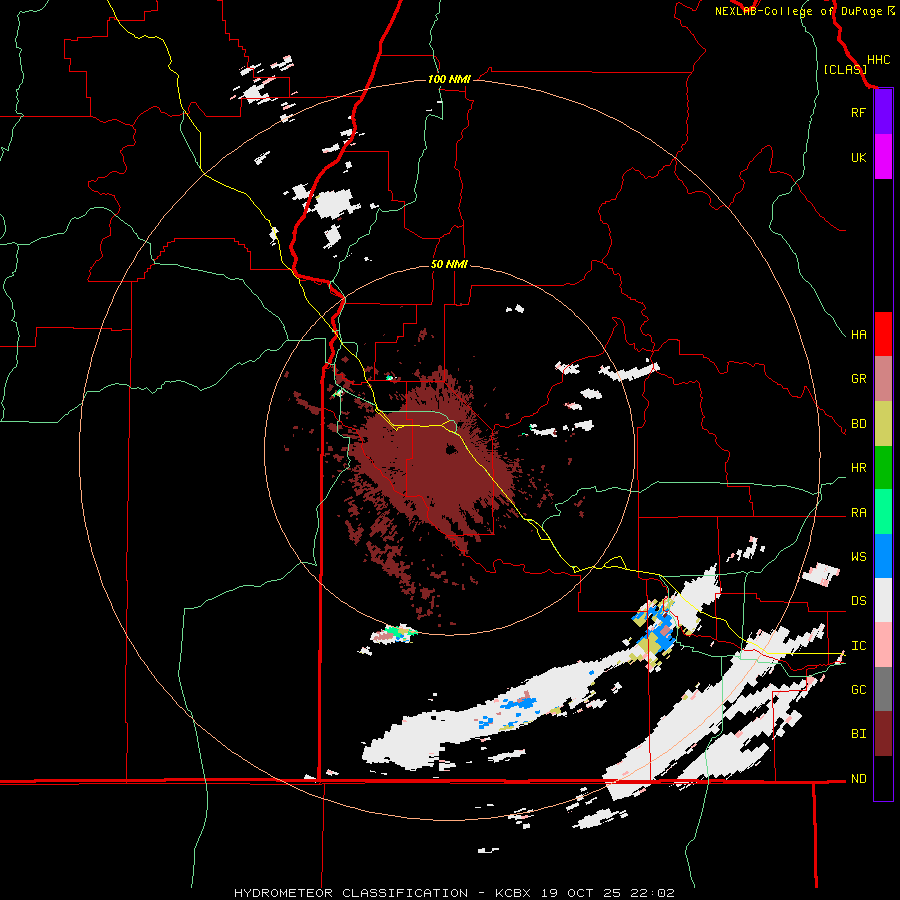This screenshot has height=900, width=900.
Task: Click the IC pink legend swatch
Action: pos(883,645)
